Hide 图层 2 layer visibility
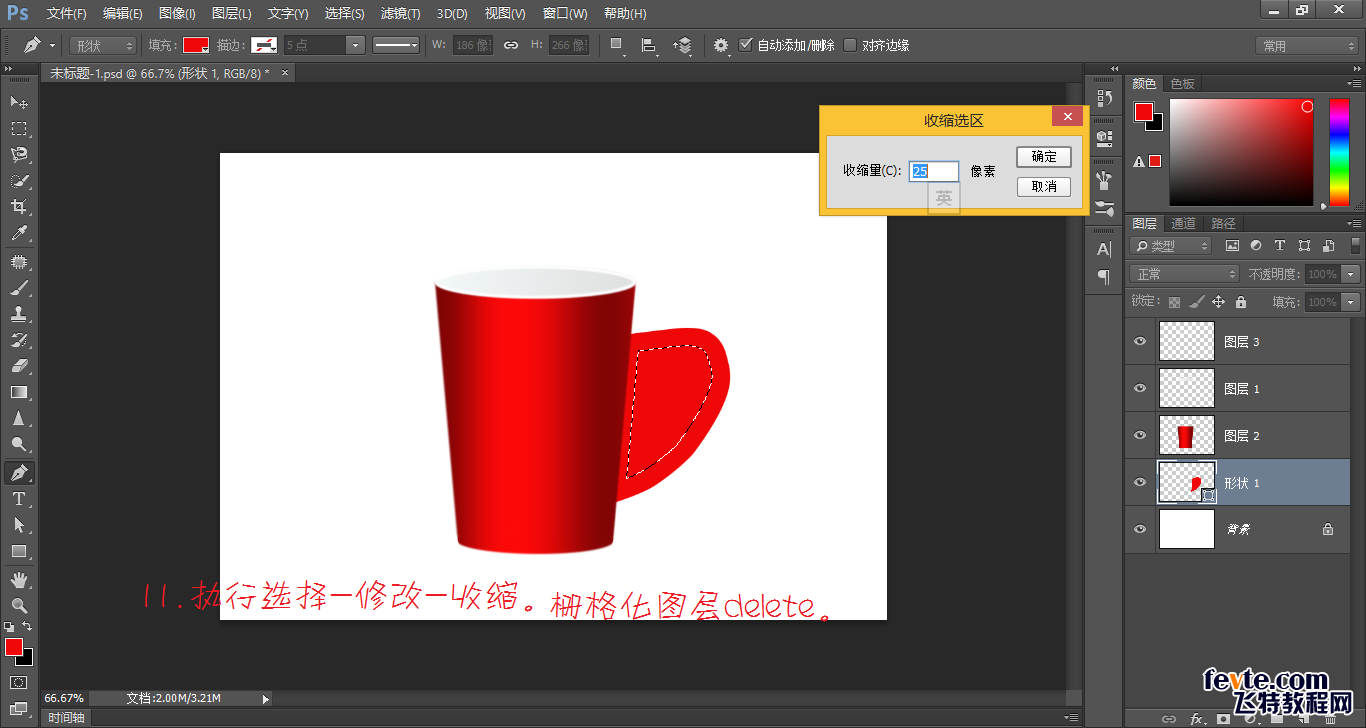 pos(1140,436)
